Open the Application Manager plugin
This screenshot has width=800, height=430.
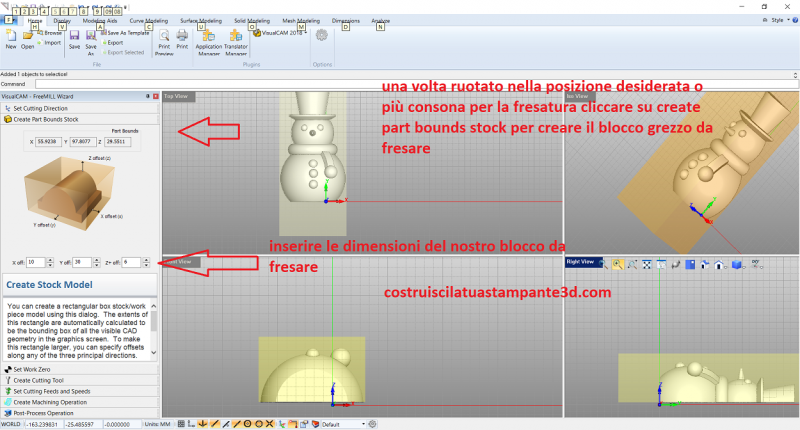tap(209, 36)
